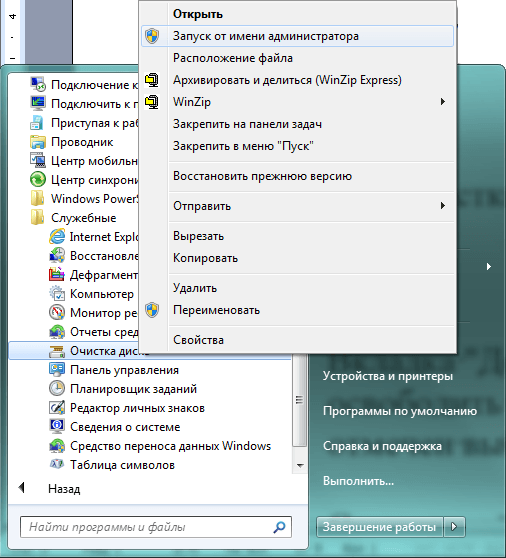Click the right-pane submenu arrow
Viewport: 506px width, 558px height.
click(x=489, y=267)
